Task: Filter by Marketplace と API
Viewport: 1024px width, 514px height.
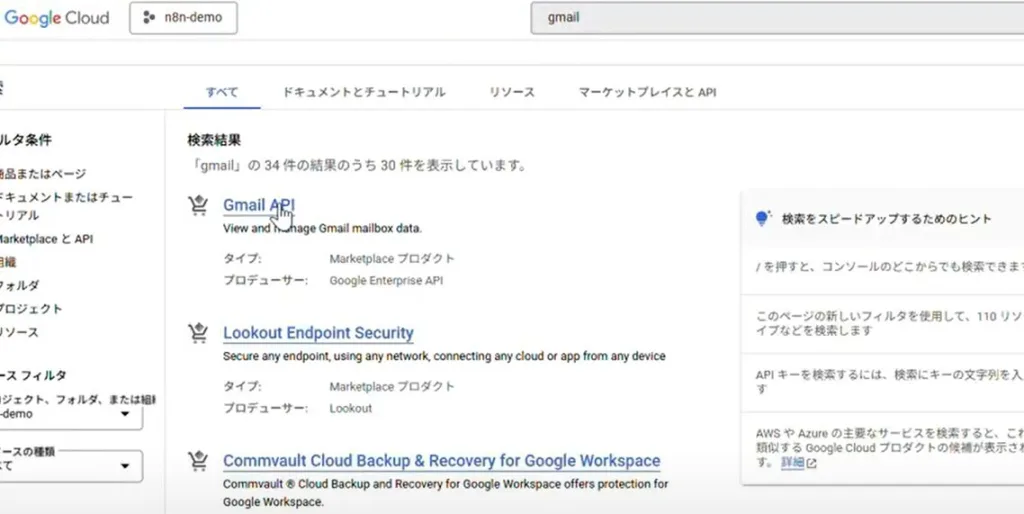Action: pos(46,239)
